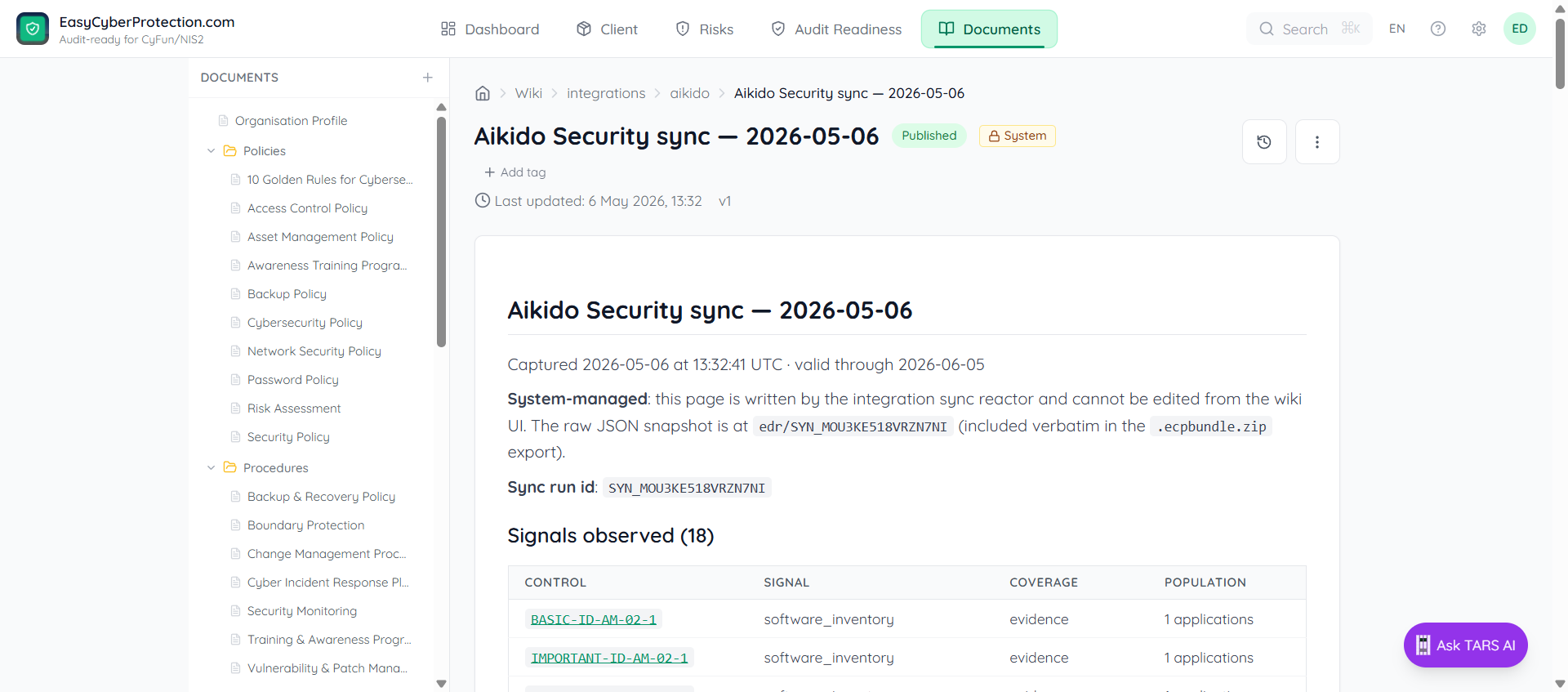Click the page vertical scrollbar thumb
The width and height of the screenshot is (1568, 692).
coord(1560,53)
